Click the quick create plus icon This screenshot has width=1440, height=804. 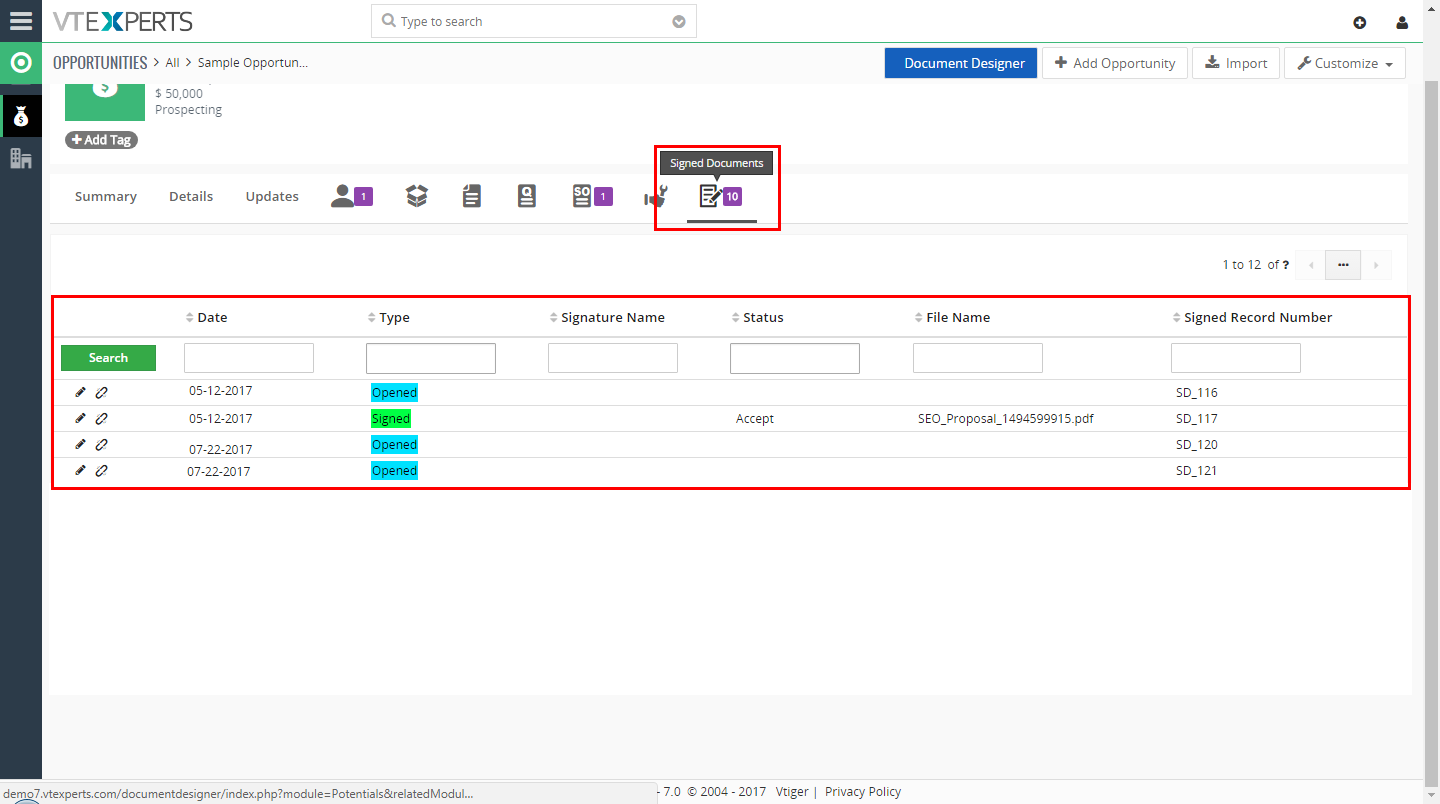[1359, 22]
